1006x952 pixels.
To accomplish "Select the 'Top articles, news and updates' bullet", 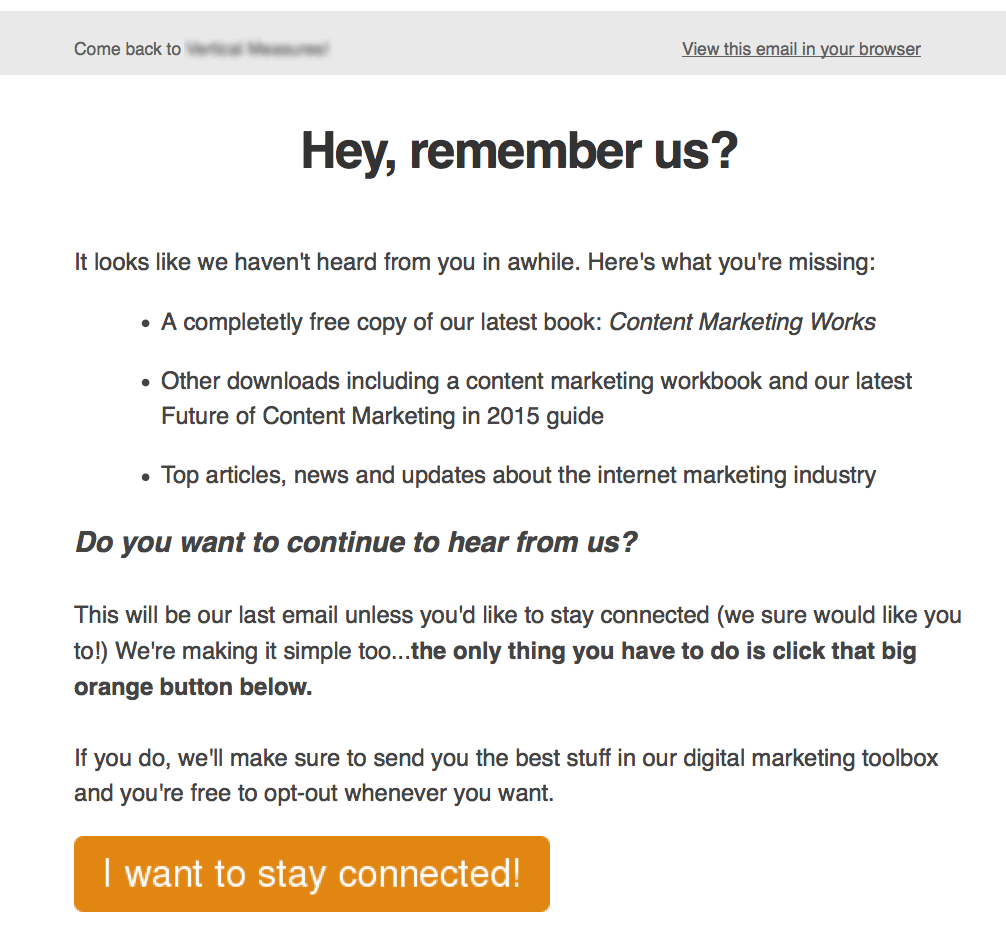I will [x=518, y=475].
